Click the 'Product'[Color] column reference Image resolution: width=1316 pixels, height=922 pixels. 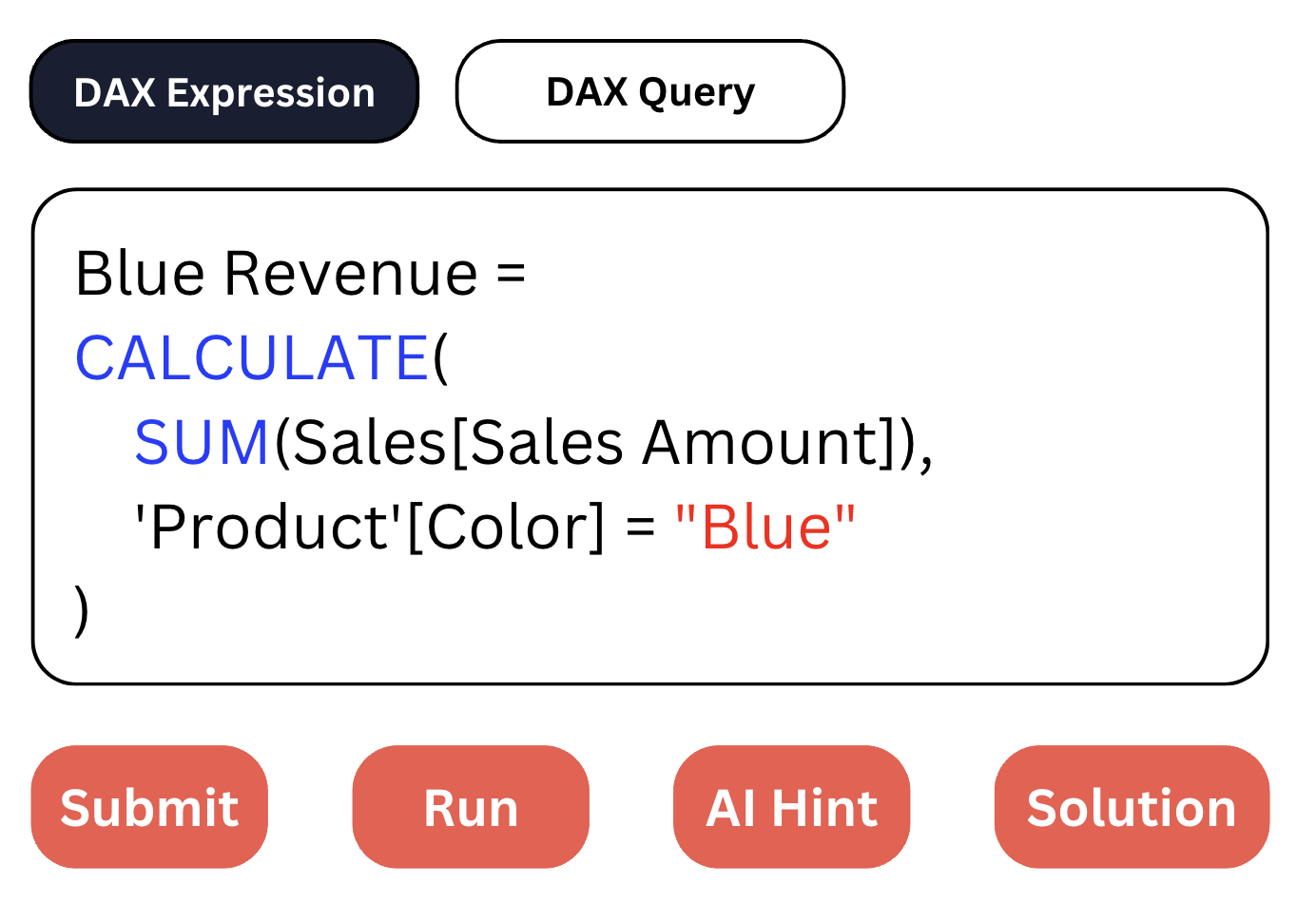369,528
